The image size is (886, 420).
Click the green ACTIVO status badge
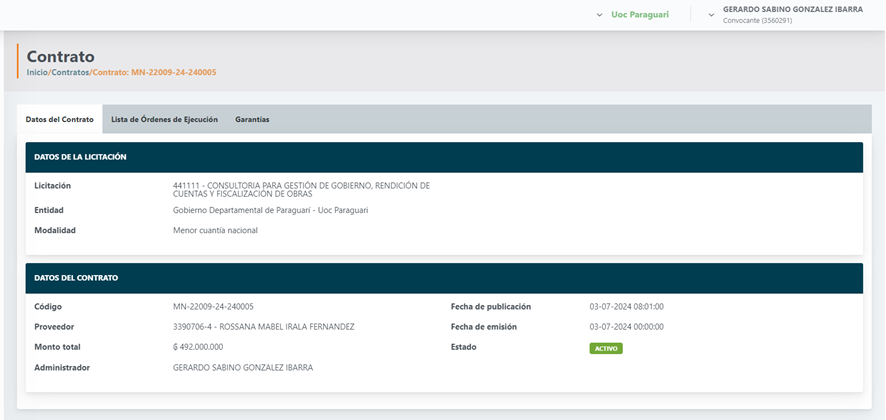coord(605,348)
